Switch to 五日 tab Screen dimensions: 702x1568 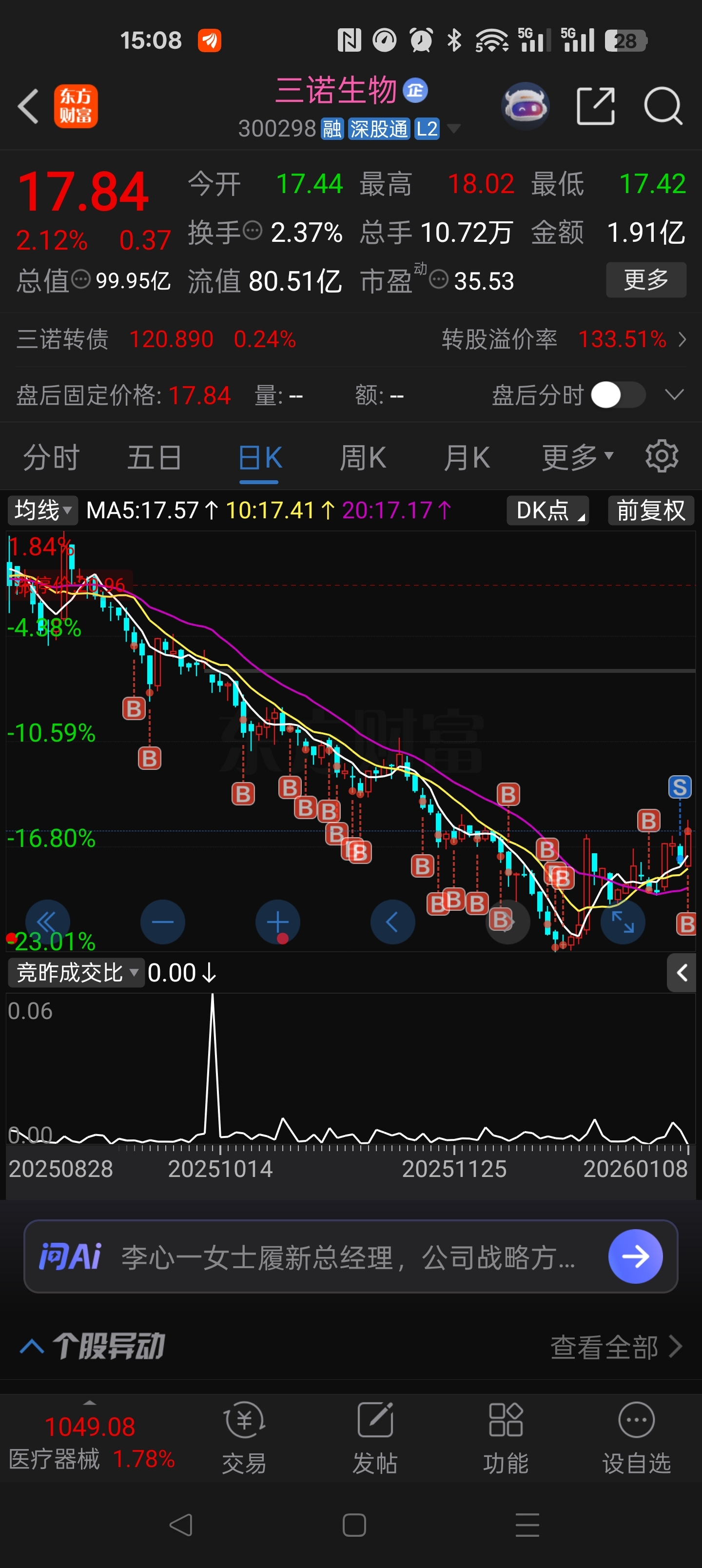(155, 457)
